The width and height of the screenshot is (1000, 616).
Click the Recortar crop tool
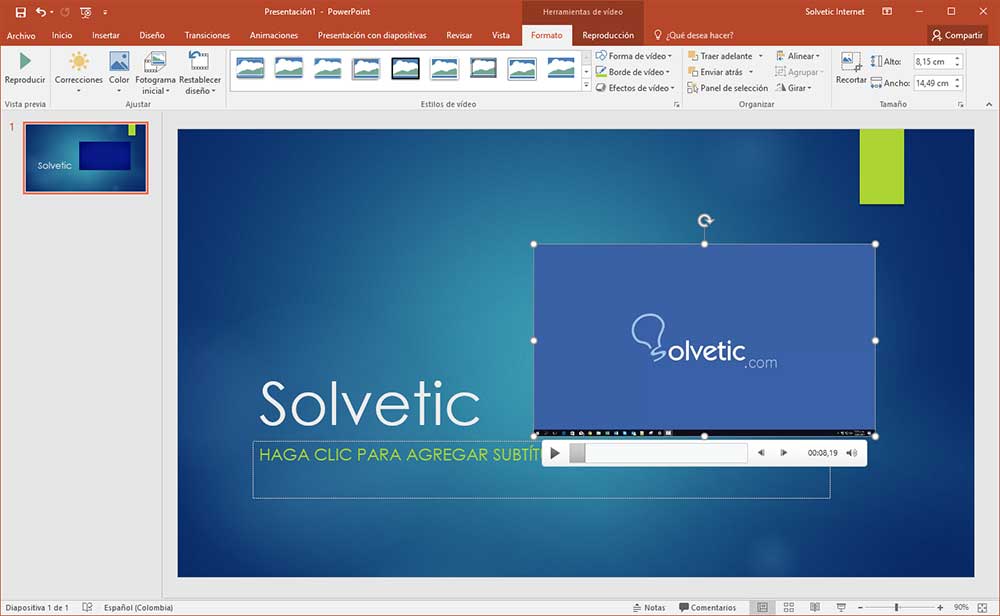click(x=851, y=68)
